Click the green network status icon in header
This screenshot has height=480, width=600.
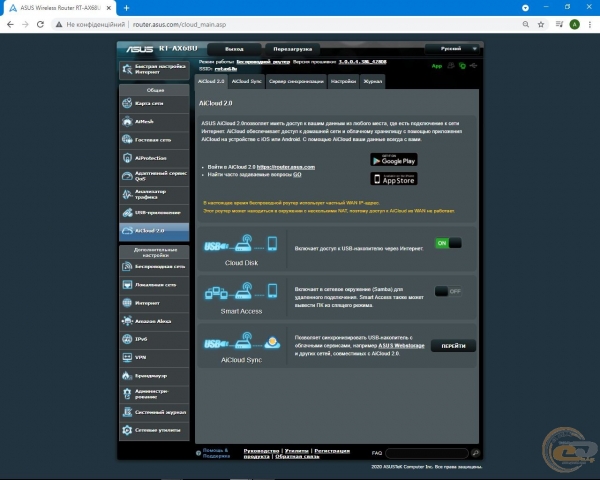pos(462,66)
